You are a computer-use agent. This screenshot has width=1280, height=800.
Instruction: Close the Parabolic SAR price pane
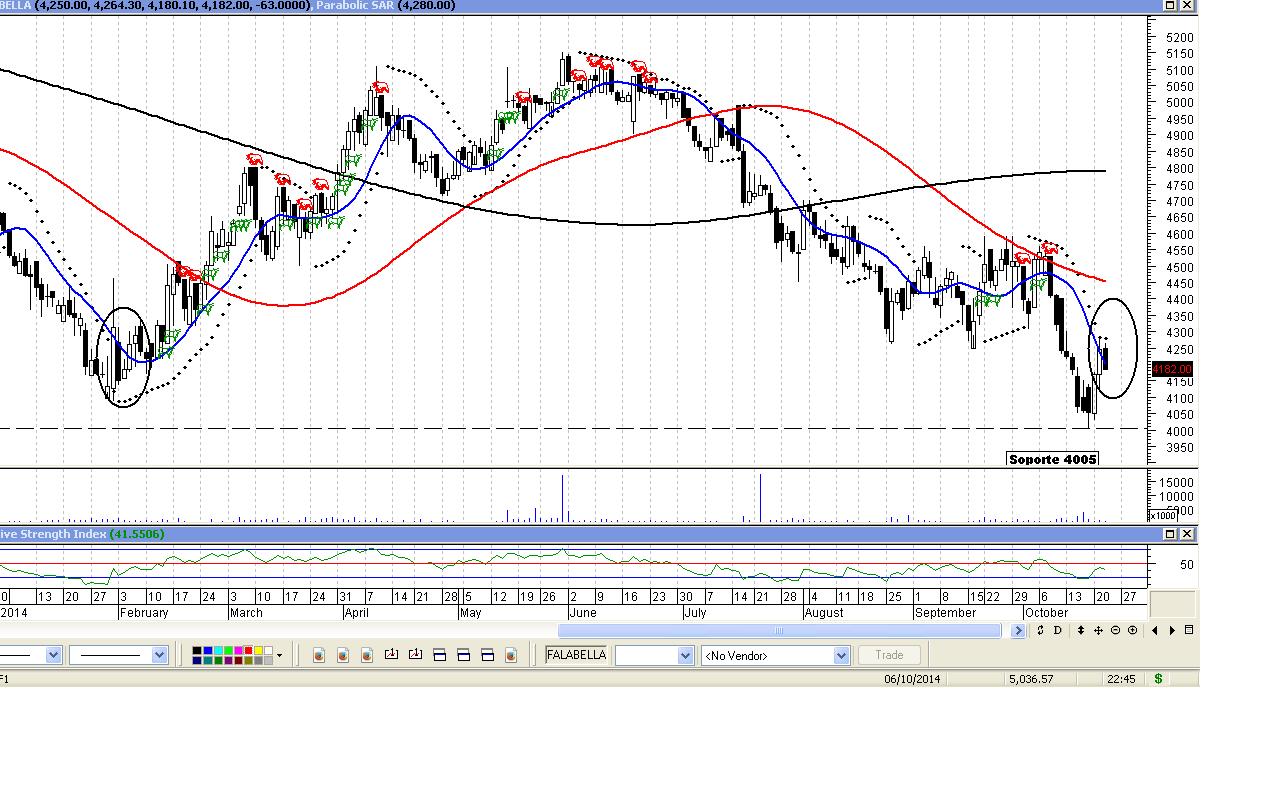coord(1187,5)
